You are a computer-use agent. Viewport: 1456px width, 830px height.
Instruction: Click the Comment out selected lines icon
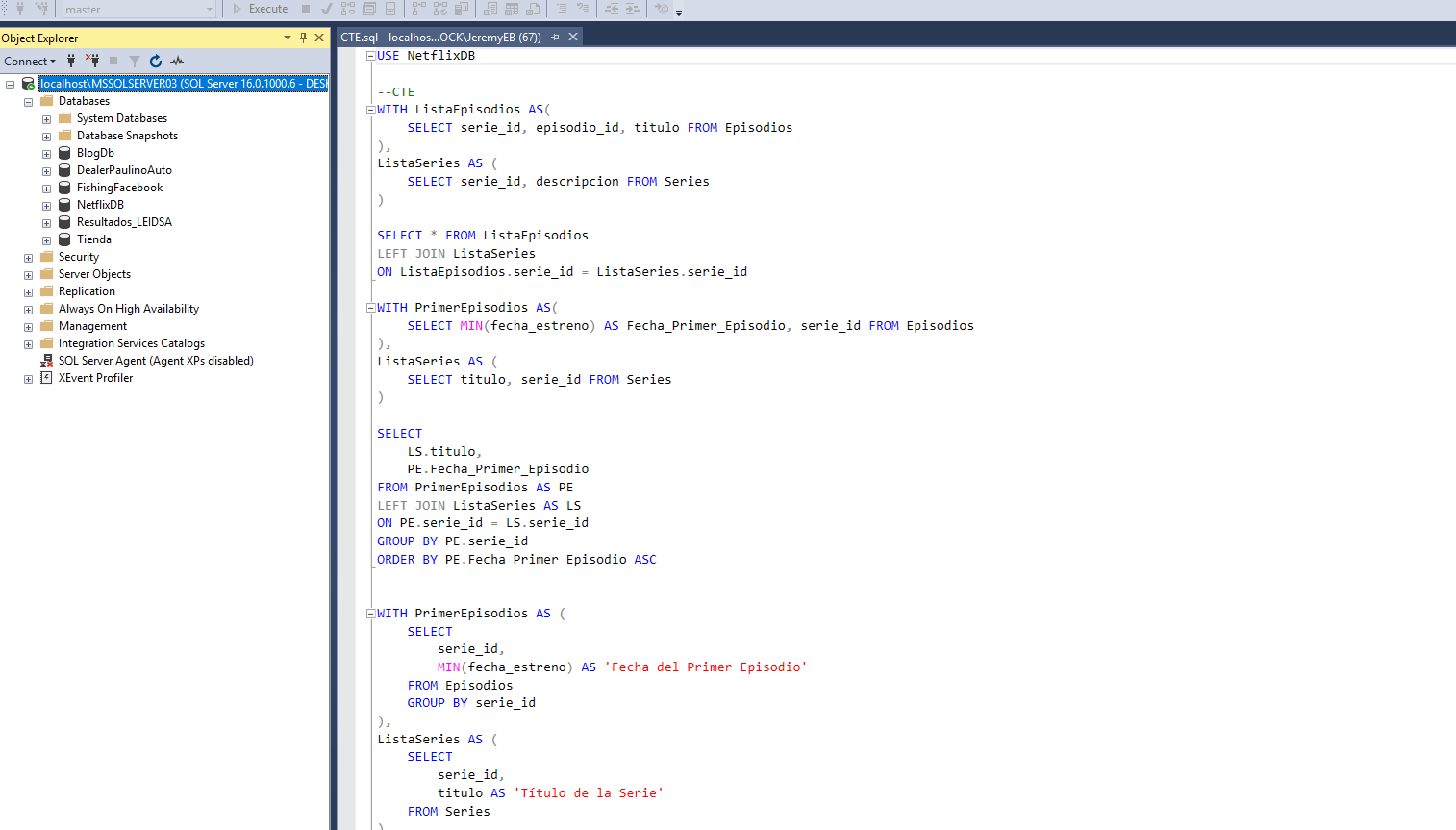(x=562, y=9)
